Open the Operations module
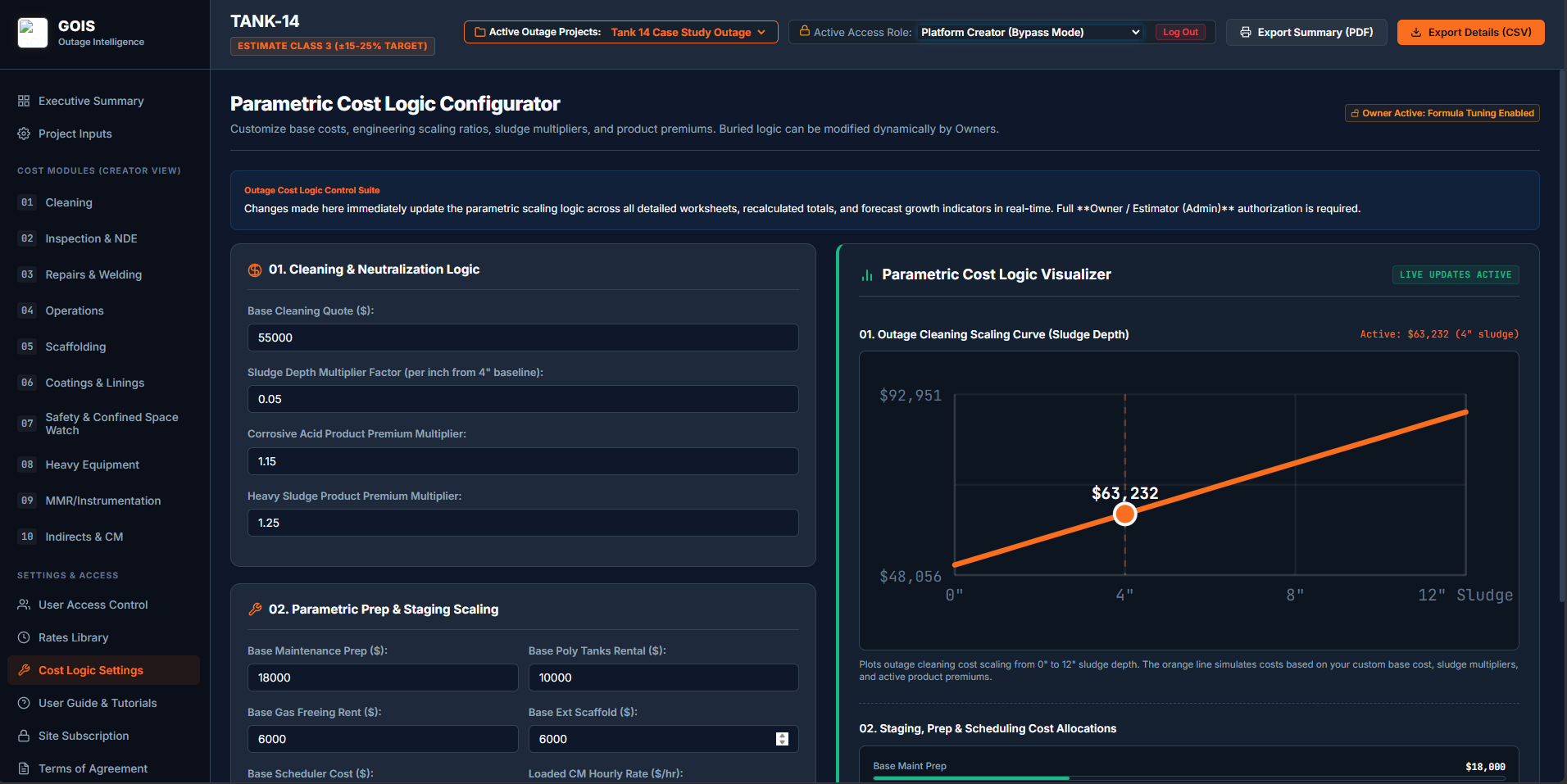The width and height of the screenshot is (1567, 784). click(x=103, y=310)
